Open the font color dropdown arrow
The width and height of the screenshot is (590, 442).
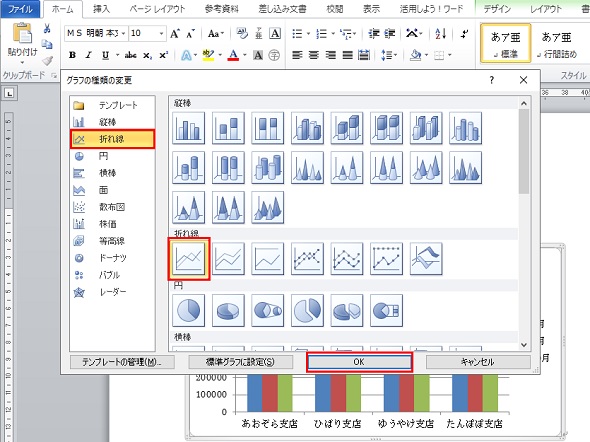point(245,55)
